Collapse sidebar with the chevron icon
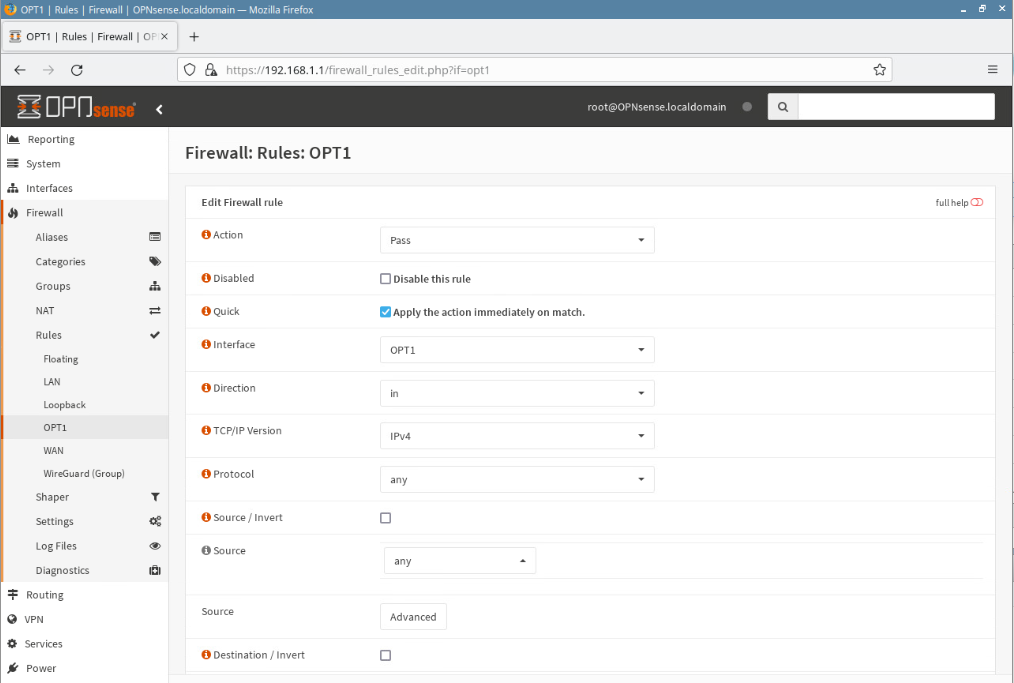This screenshot has width=1014, height=683. (x=159, y=109)
